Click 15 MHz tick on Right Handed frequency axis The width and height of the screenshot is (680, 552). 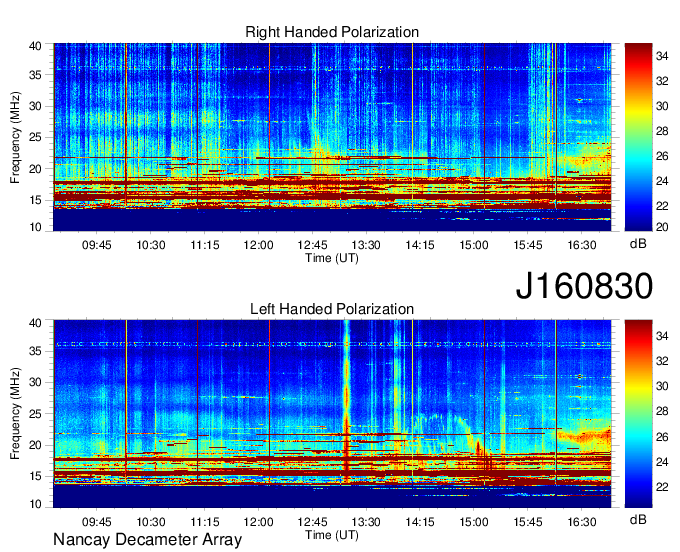pyautogui.click(x=35, y=200)
